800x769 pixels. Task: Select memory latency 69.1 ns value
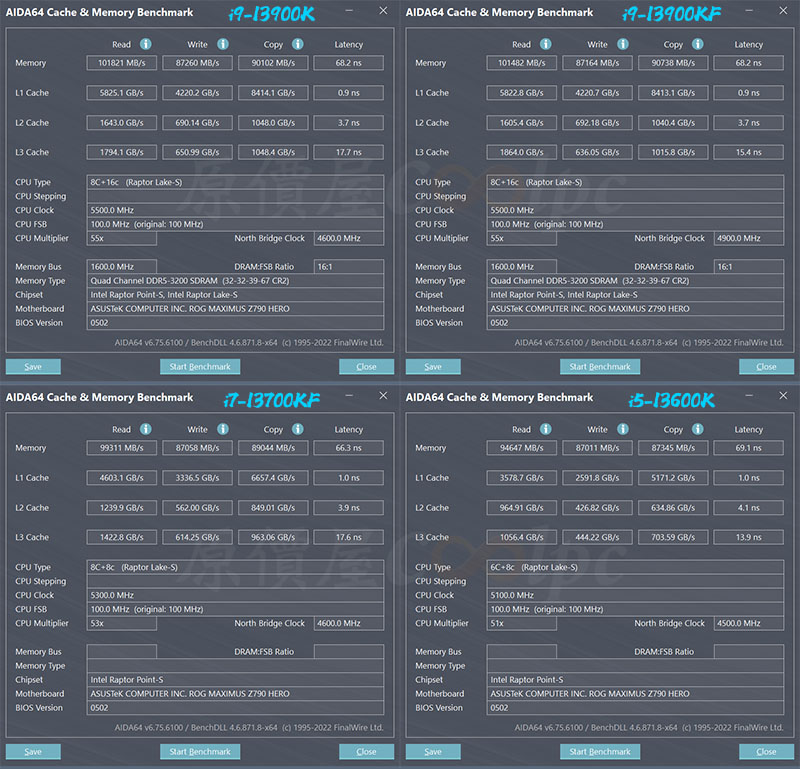pos(749,448)
